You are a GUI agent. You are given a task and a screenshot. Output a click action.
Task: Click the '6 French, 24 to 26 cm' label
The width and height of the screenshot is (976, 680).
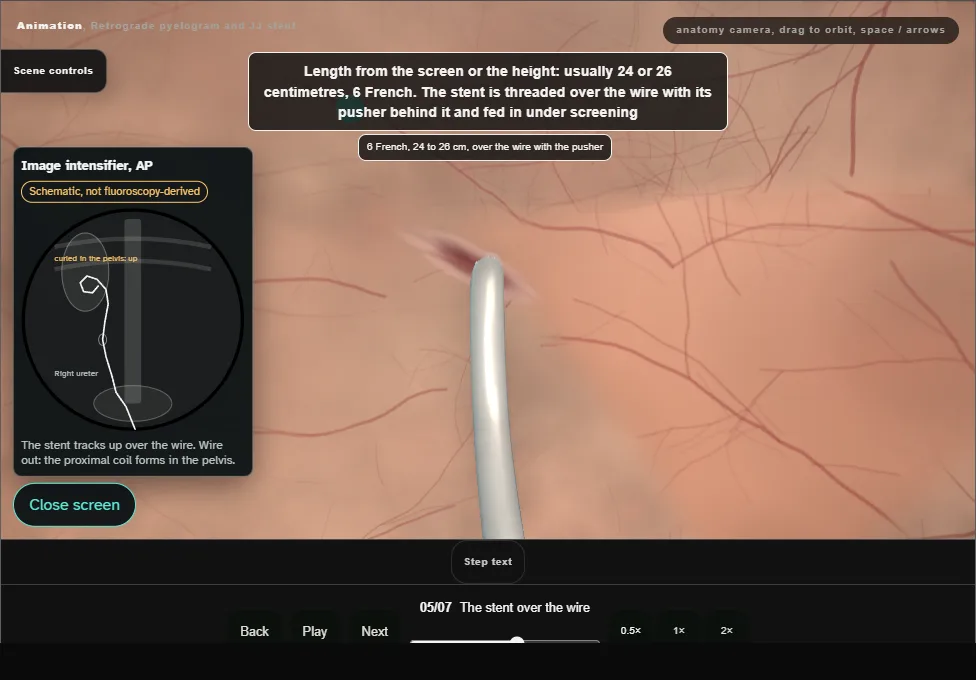(x=485, y=147)
